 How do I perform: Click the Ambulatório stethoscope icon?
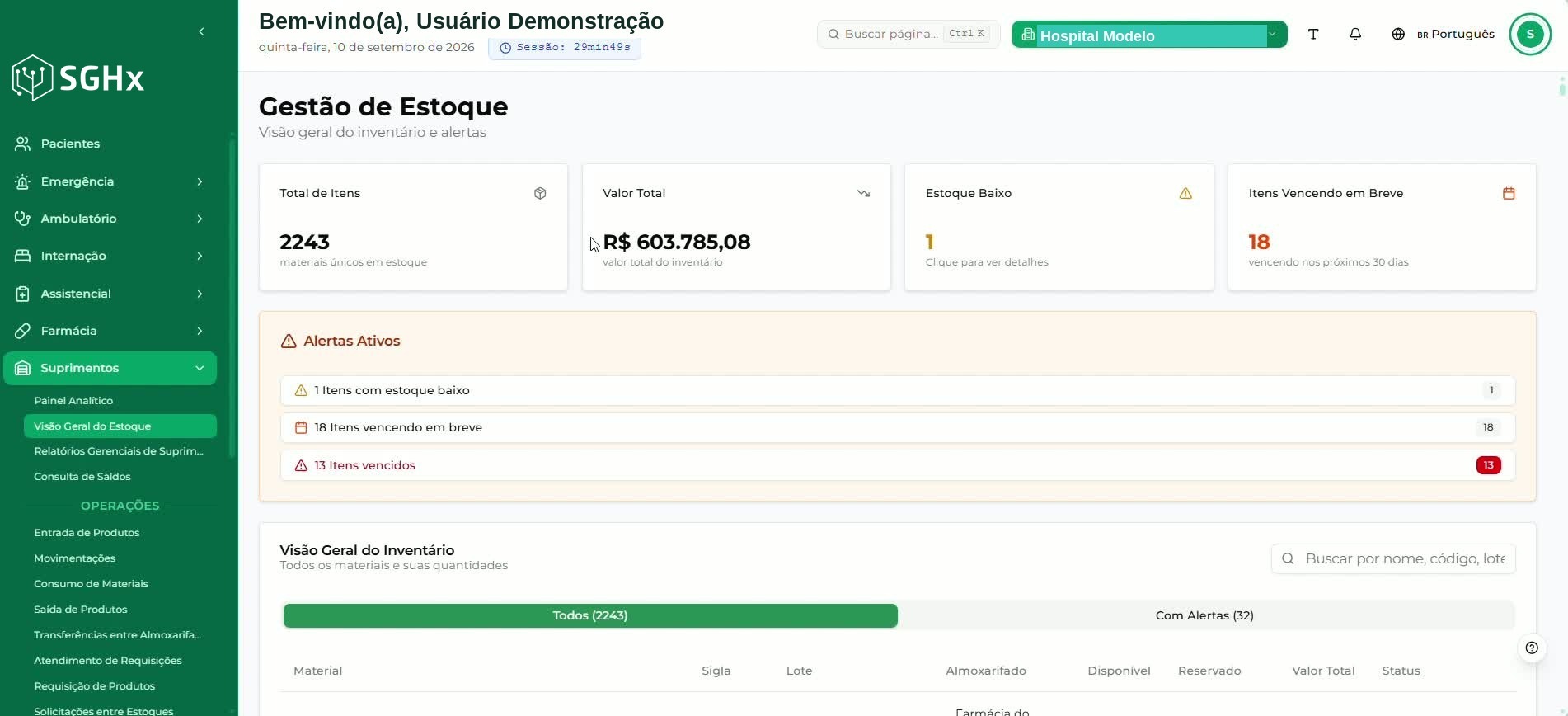click(23, 219)
